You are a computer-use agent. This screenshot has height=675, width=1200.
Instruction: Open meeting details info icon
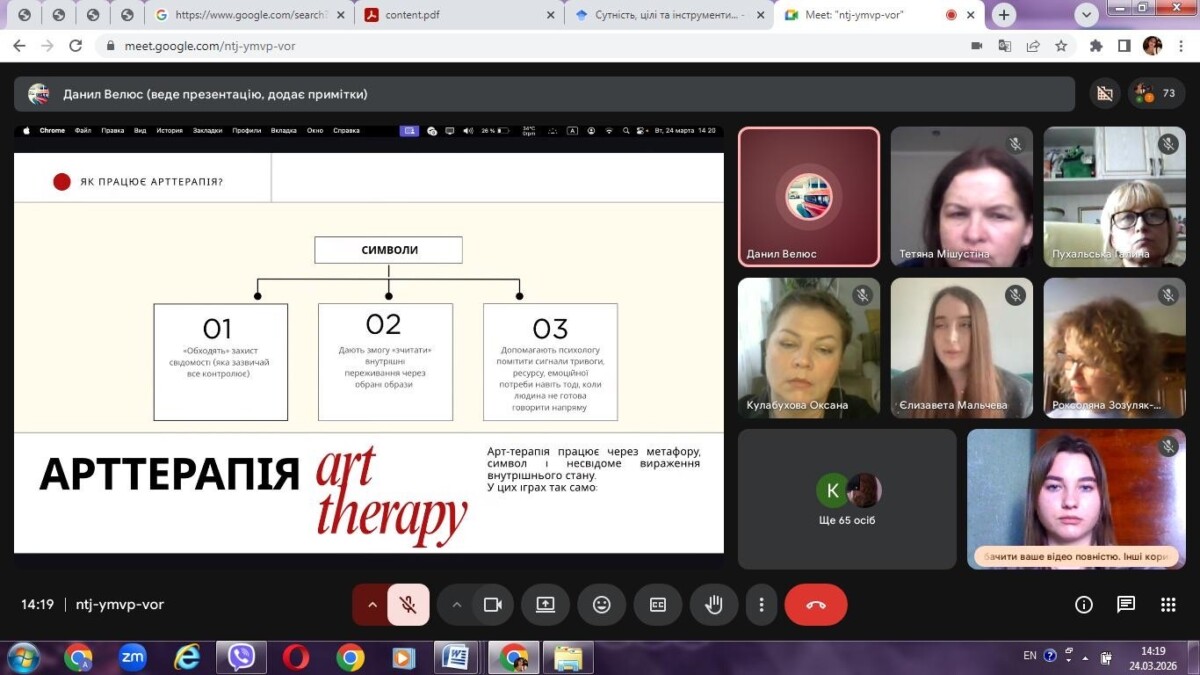(x=1083, y=605)
